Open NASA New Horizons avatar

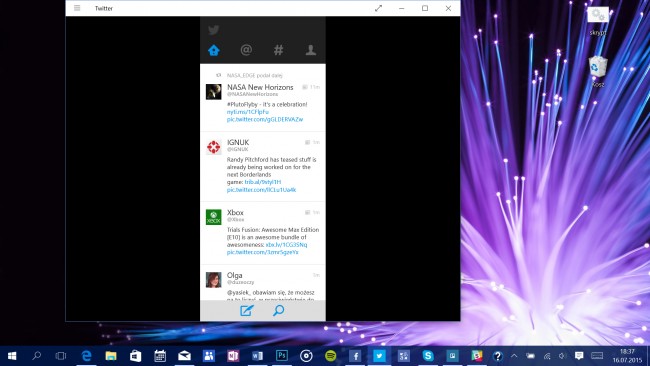pyautogui.click(x=213, y=92)
